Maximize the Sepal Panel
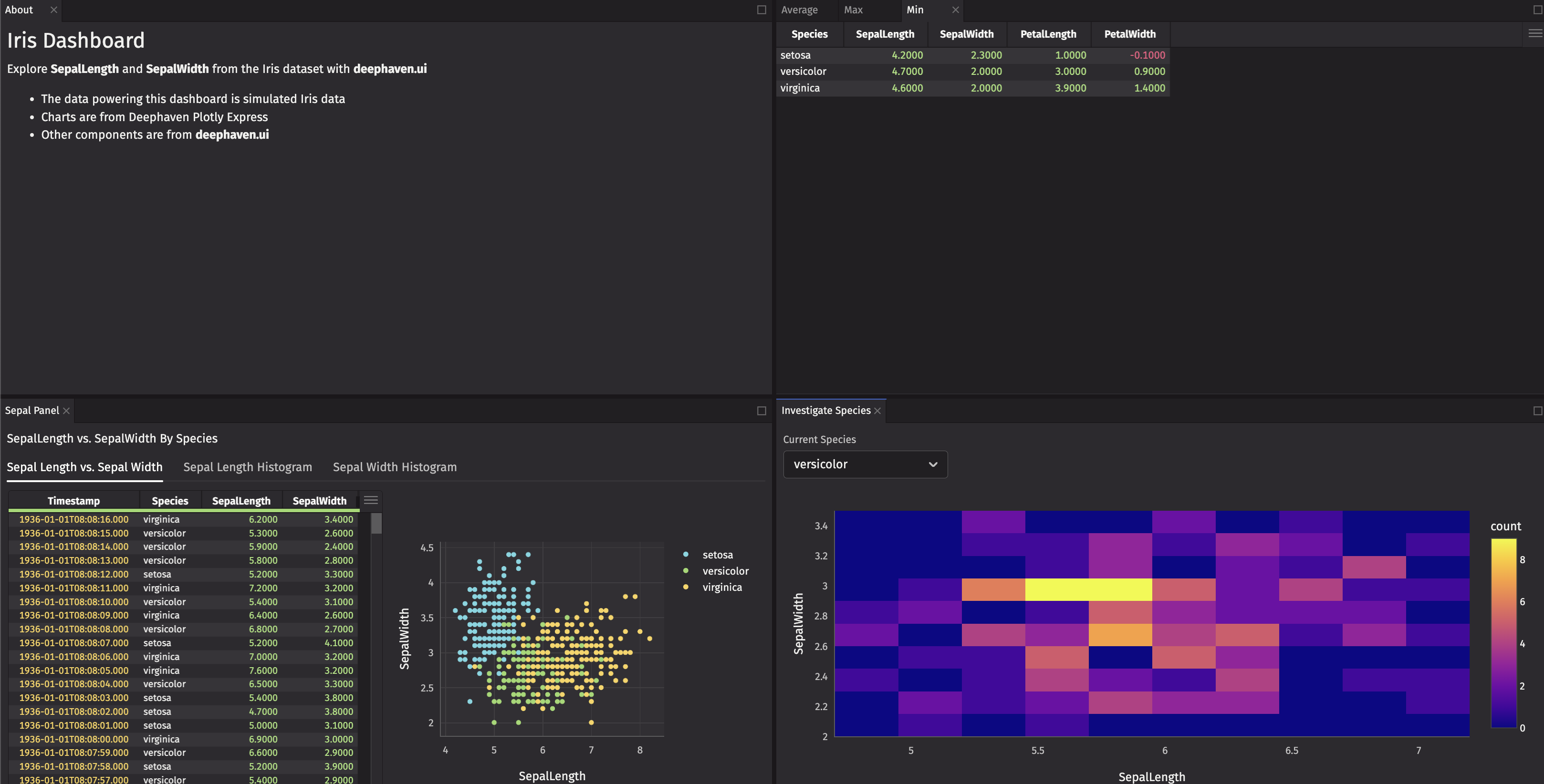1544x784 pixels. pyautogui.click(x=761, y=411)
